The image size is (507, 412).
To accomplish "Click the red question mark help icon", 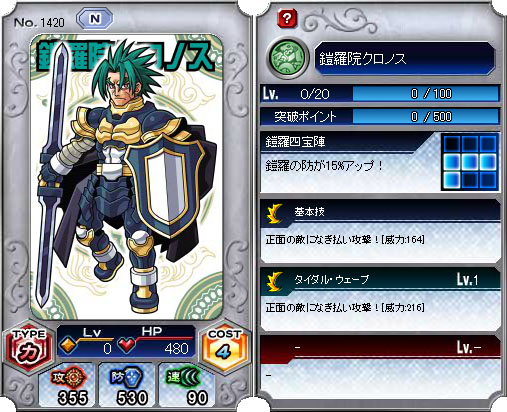I will pyautogui.click(x=287, y=18).
